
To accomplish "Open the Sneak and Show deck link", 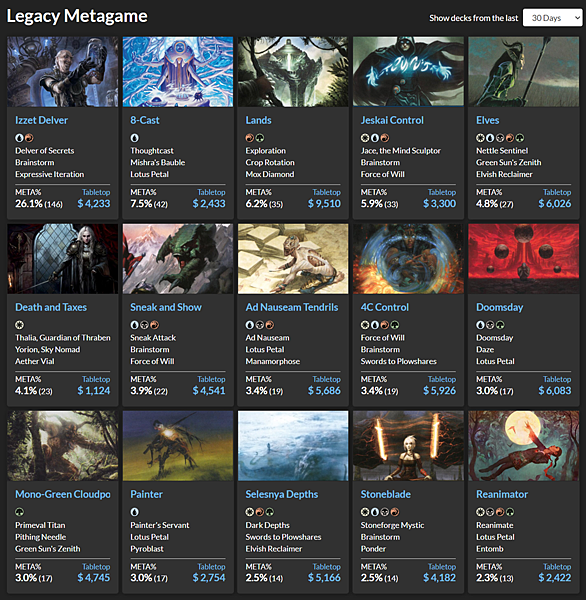I will click(x=166, y=307).
